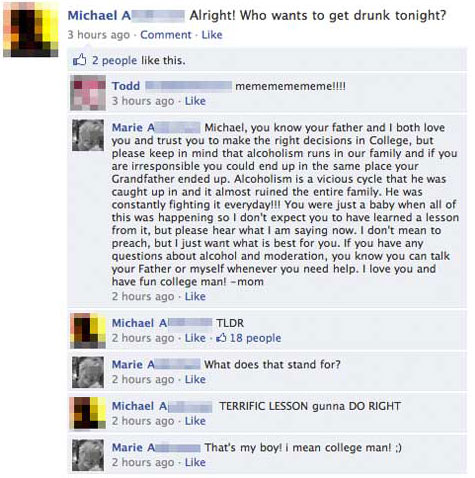Open Marie's avatar on the long comment

pyautogui.click(x=88, y=135)
